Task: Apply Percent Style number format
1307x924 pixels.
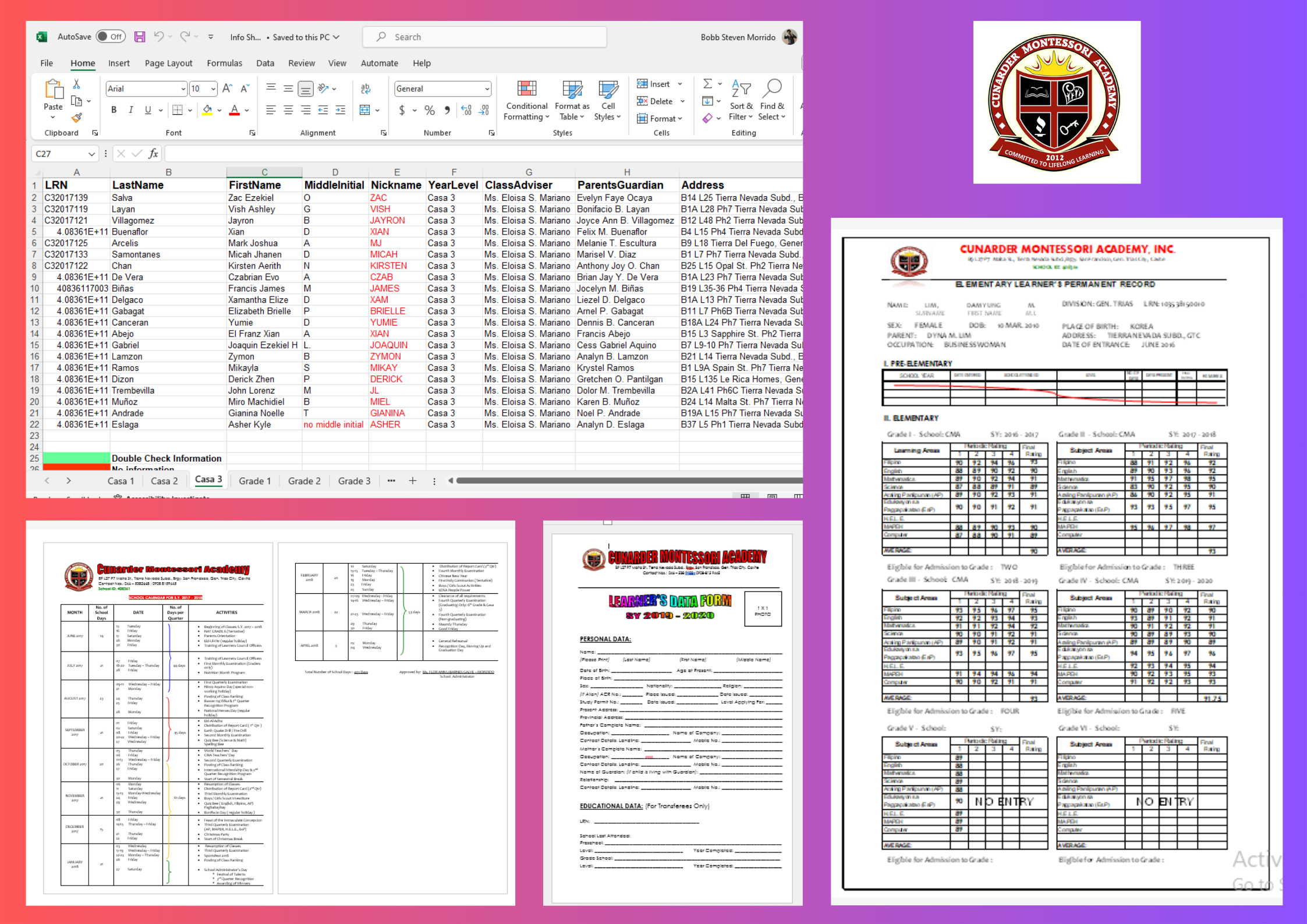Action: point(430,110)
